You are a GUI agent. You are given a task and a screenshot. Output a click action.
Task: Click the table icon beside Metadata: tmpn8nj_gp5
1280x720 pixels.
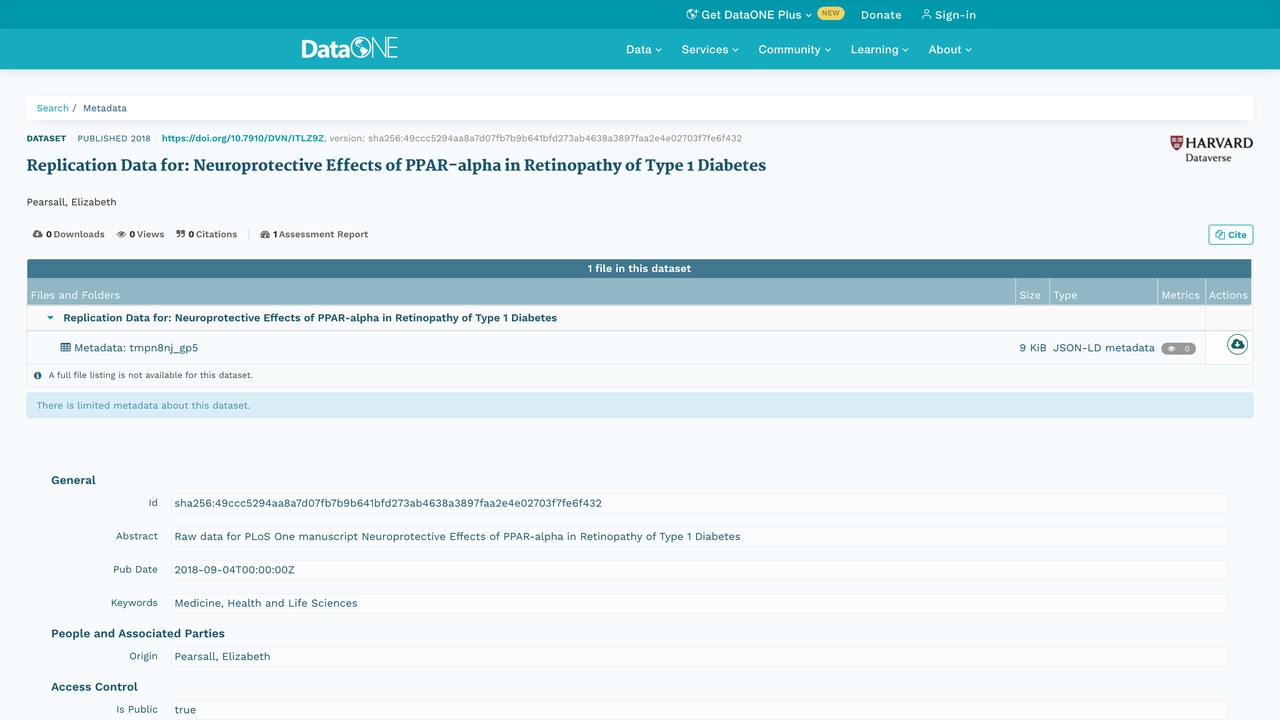click(66, 348)
